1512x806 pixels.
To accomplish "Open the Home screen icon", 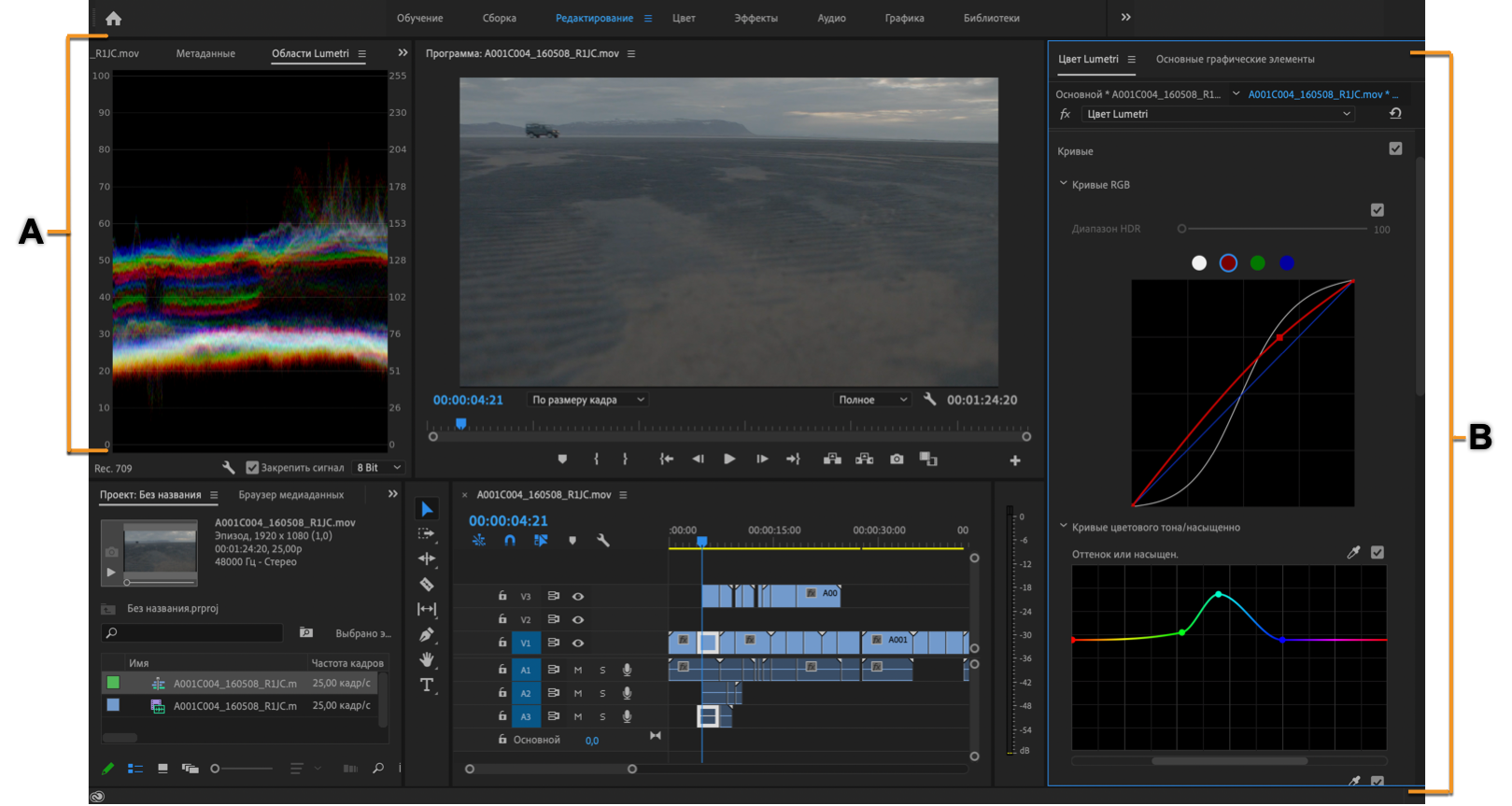I will click(x=113, y=19).
